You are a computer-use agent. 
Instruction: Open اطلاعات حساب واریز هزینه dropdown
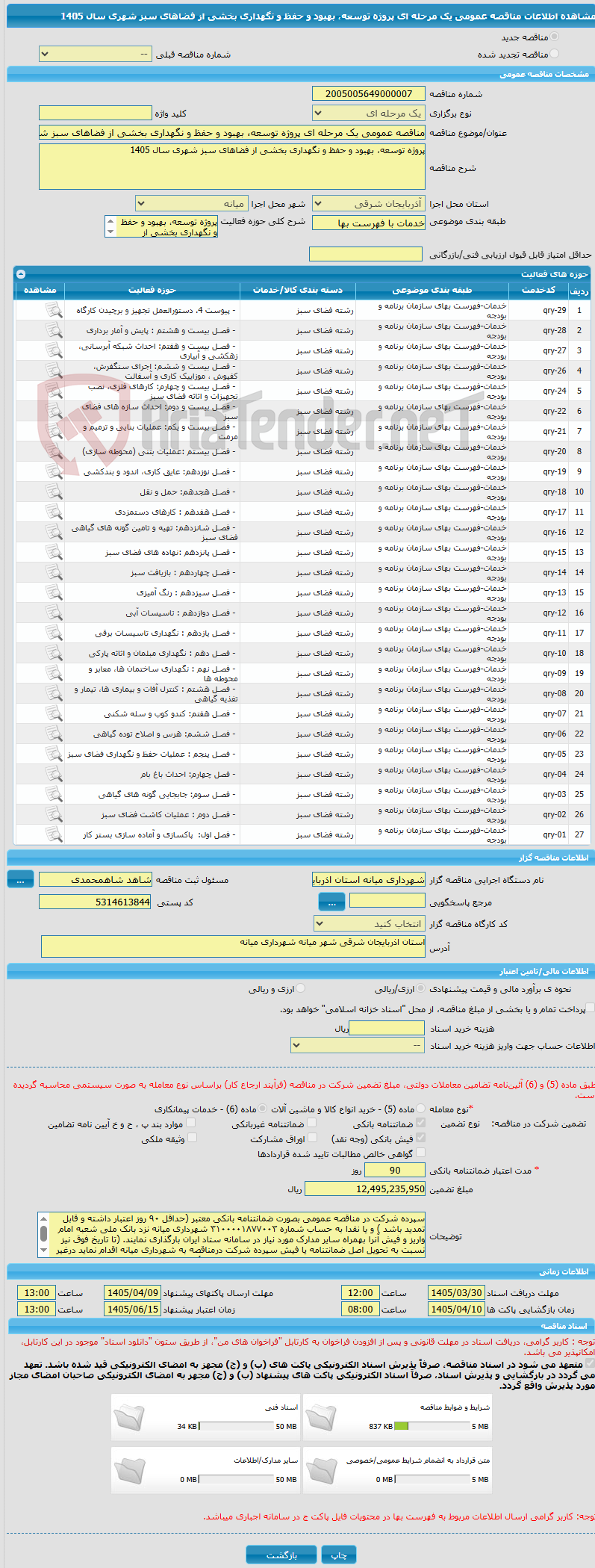click(x=358, y=1046)
